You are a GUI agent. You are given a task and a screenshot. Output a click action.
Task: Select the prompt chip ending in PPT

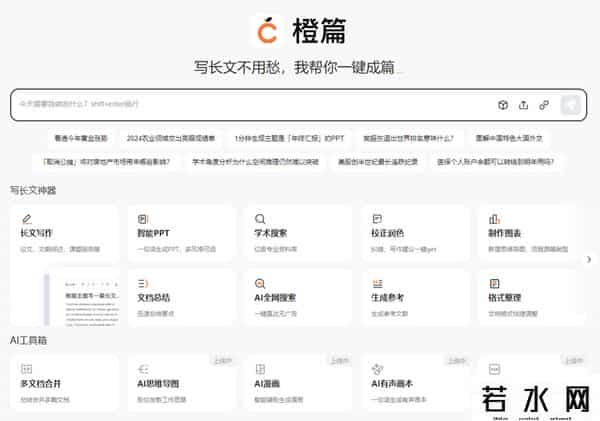[290, 138]
